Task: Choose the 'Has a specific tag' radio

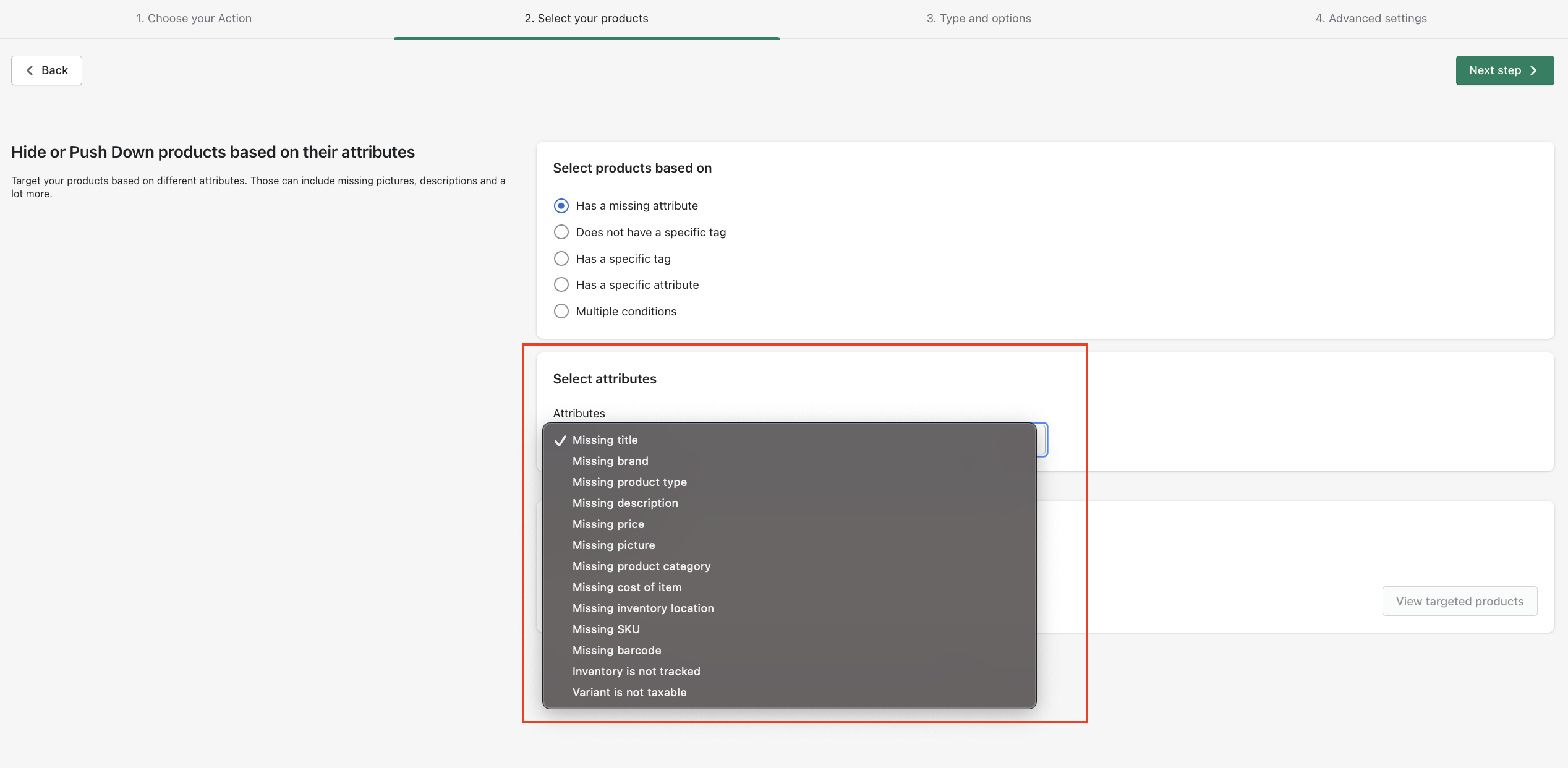Action: click(561, 258)
